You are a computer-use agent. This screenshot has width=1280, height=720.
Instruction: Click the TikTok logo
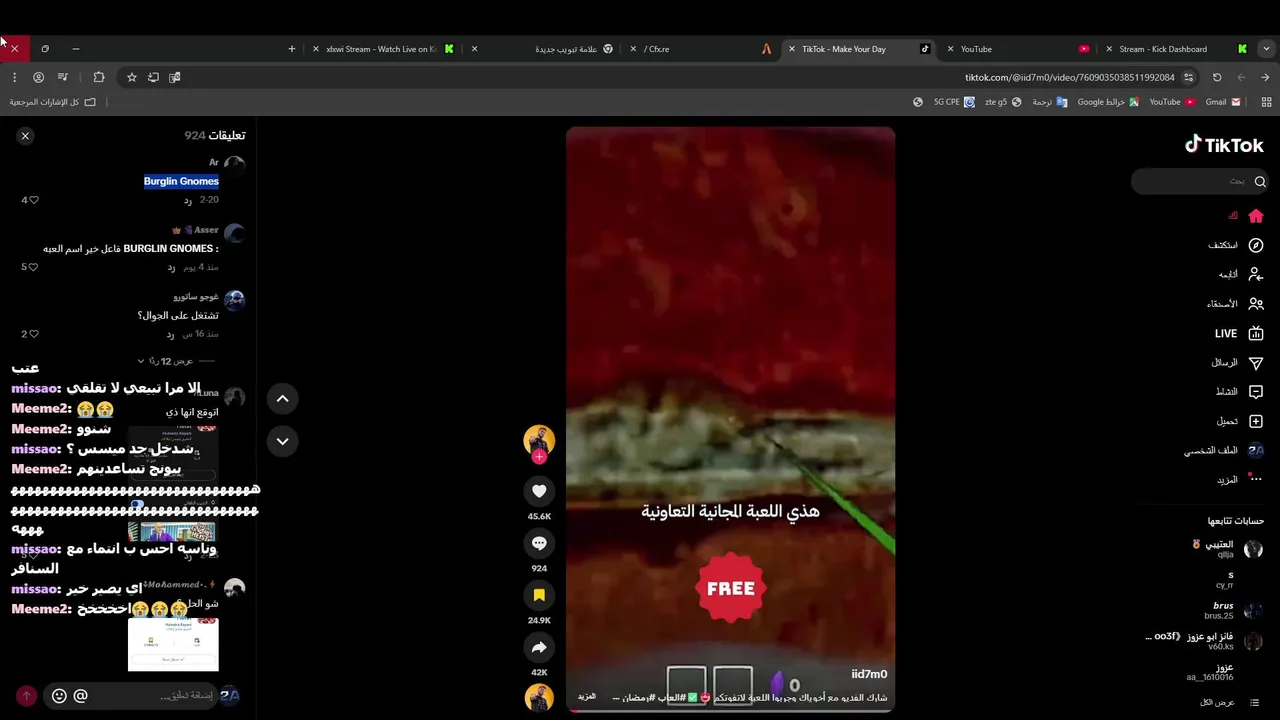tap(1224, 145)
